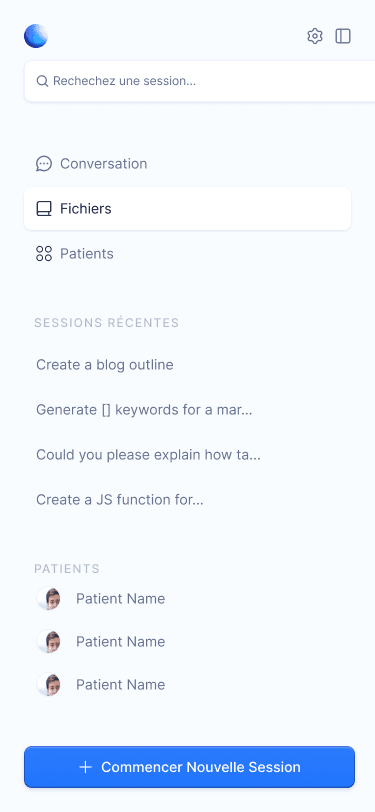Screen dimensions: 375x812
Task: Start with Commencer Nouvelle Session button
Action: click(190, 767)
